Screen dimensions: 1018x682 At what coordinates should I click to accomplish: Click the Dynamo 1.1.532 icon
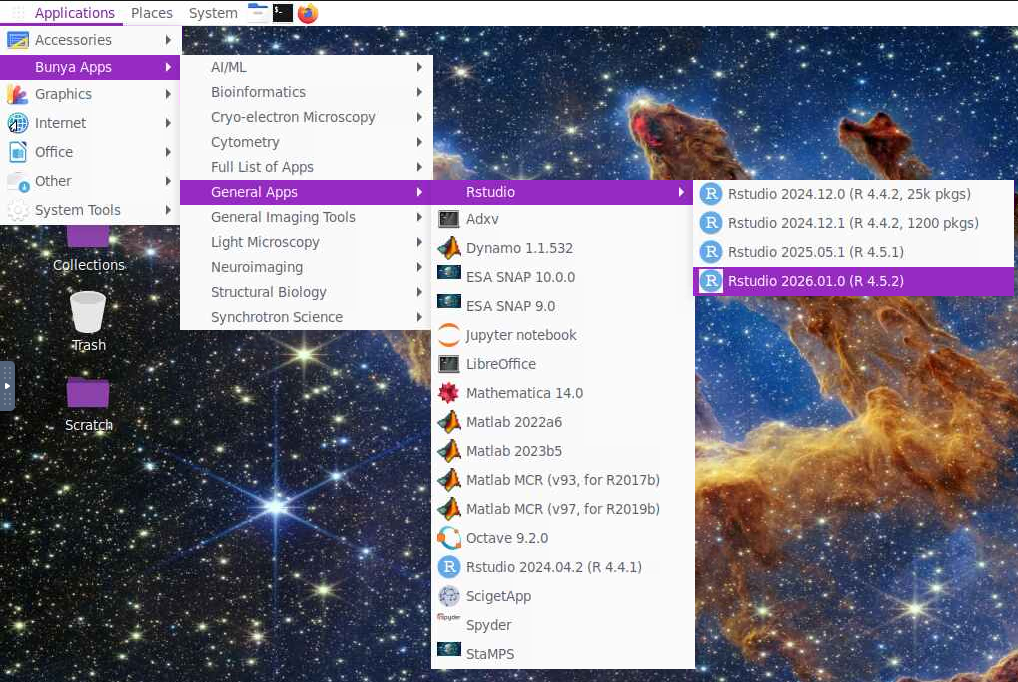449,248
